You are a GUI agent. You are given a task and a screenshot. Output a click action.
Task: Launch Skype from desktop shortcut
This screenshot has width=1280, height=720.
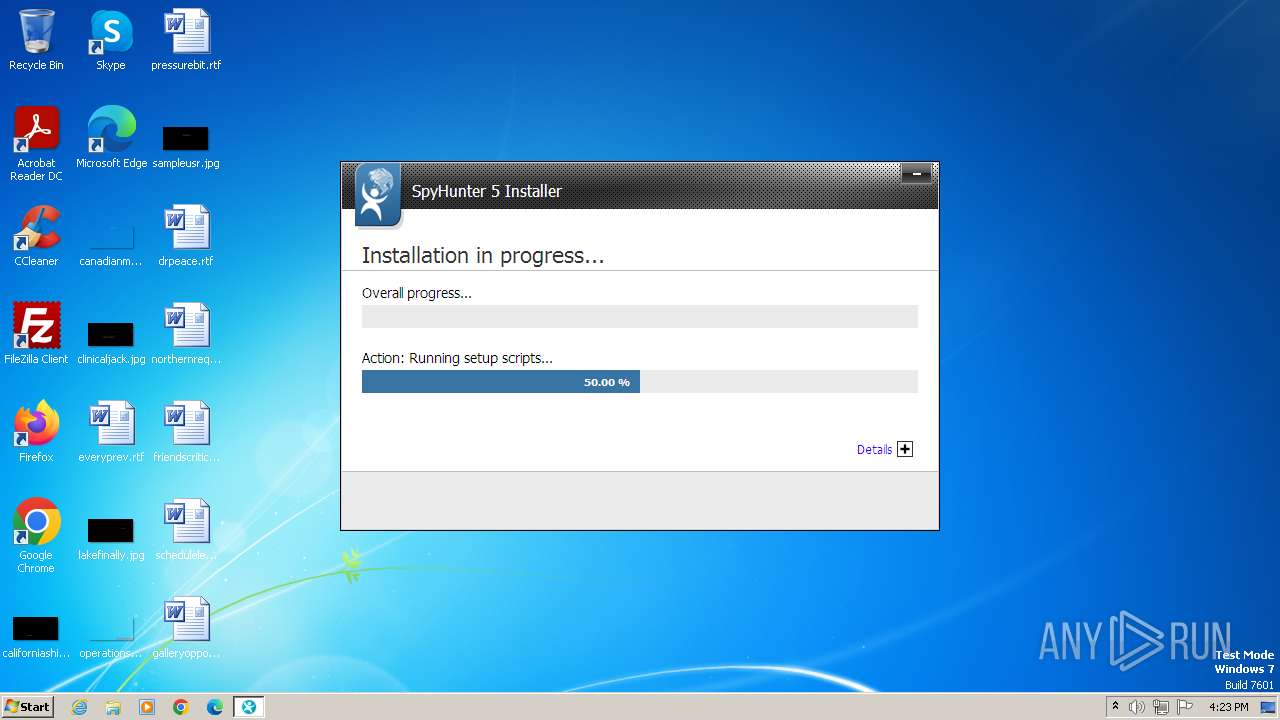pyautogui.click(x=111, y=40)
